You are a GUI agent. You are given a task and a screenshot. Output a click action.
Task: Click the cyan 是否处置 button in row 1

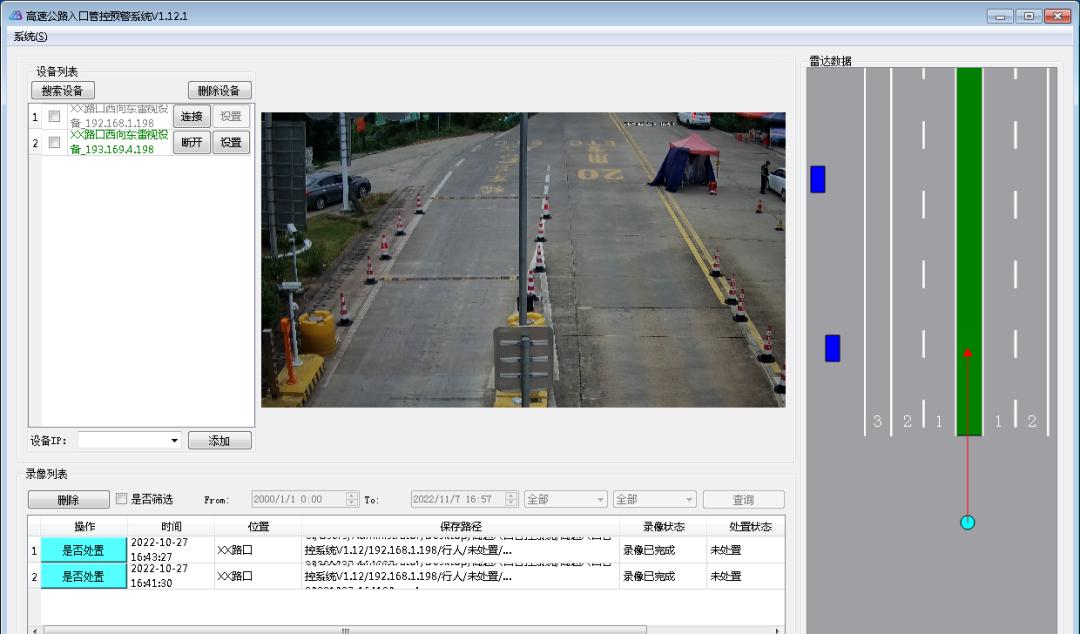tap(83, 550)
